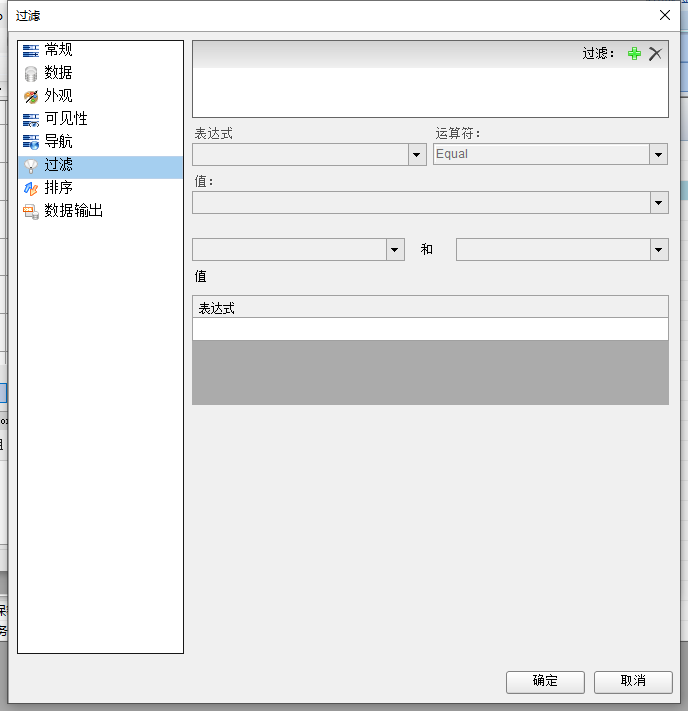The height and width of the screenshot is (711, 688).
Task: Confirm with the 确定 button
Action: (x=545, y=682)
